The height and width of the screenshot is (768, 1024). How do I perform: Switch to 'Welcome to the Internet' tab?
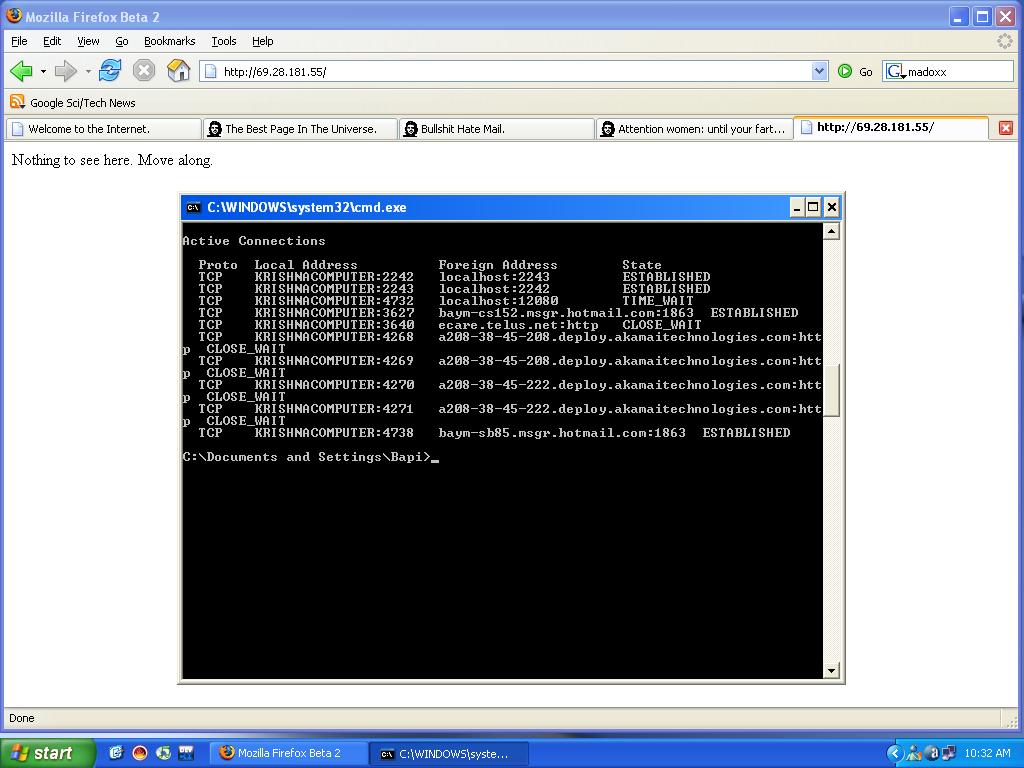point(102,129)
